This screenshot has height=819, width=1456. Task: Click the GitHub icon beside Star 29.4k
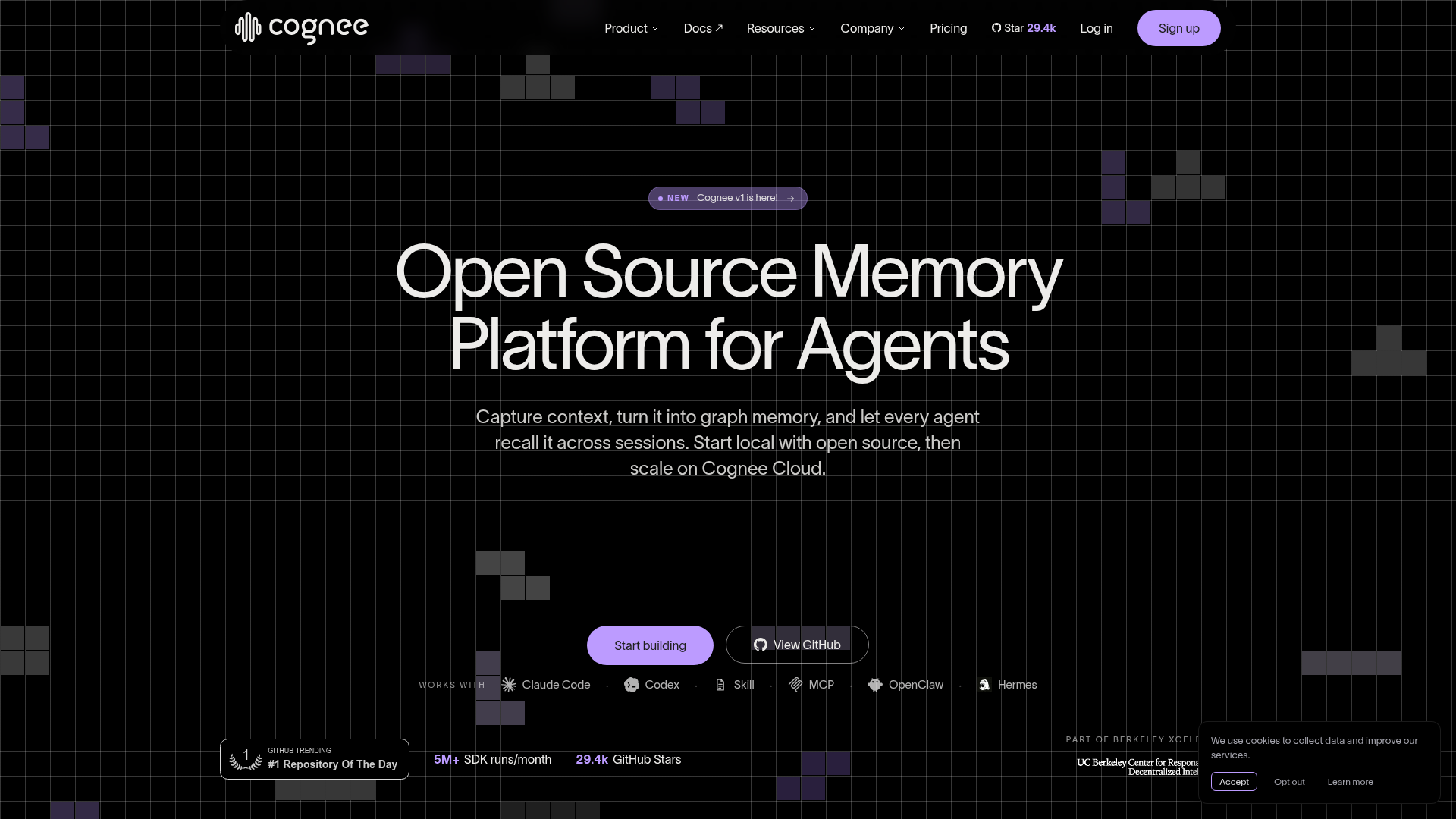[x=996, y=28]
